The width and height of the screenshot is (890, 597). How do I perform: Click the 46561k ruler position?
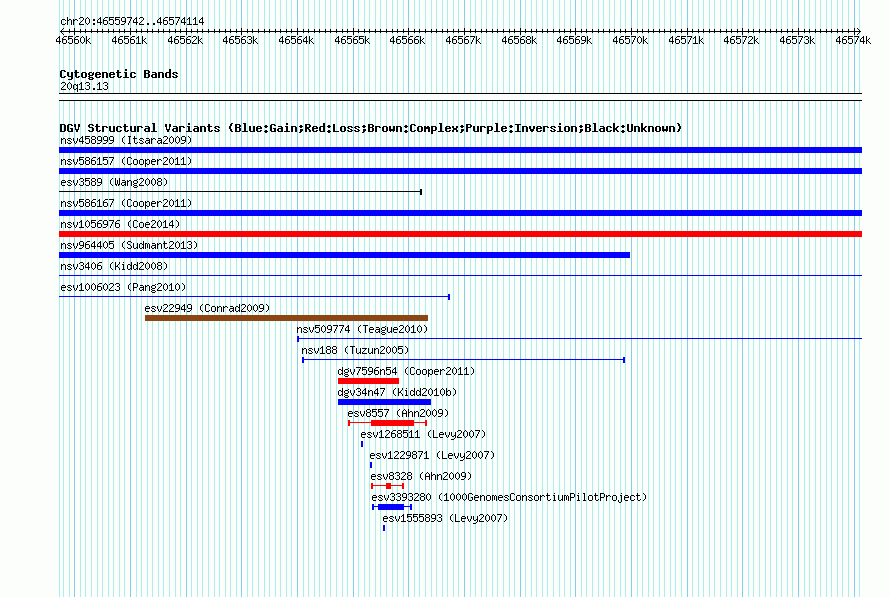click(x=129, y=40)
